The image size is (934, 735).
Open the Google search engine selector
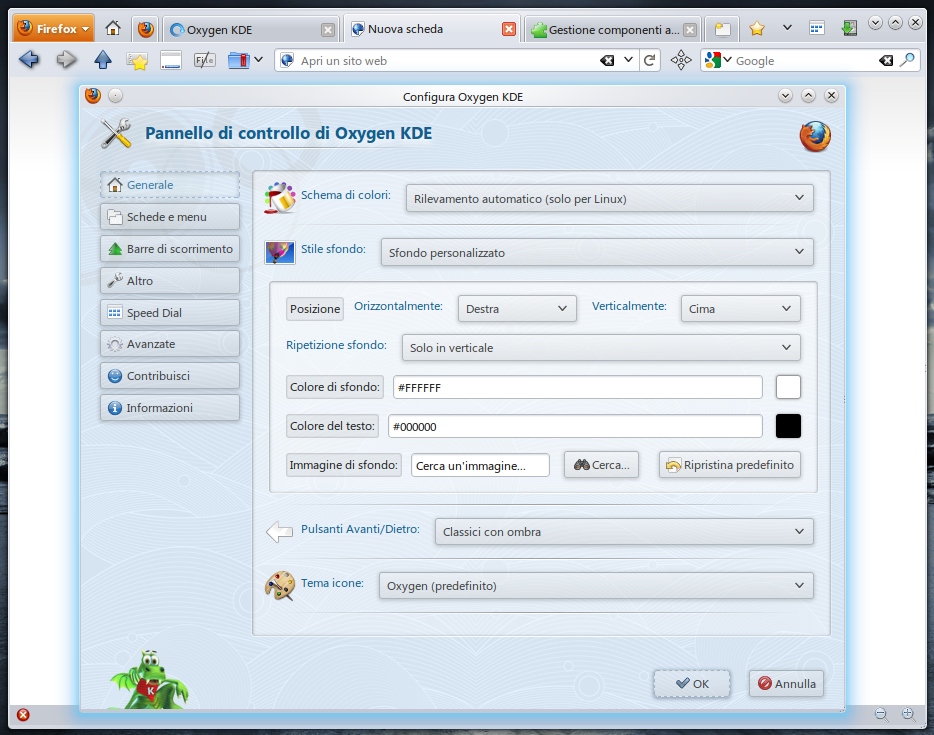tap(718, 60)
